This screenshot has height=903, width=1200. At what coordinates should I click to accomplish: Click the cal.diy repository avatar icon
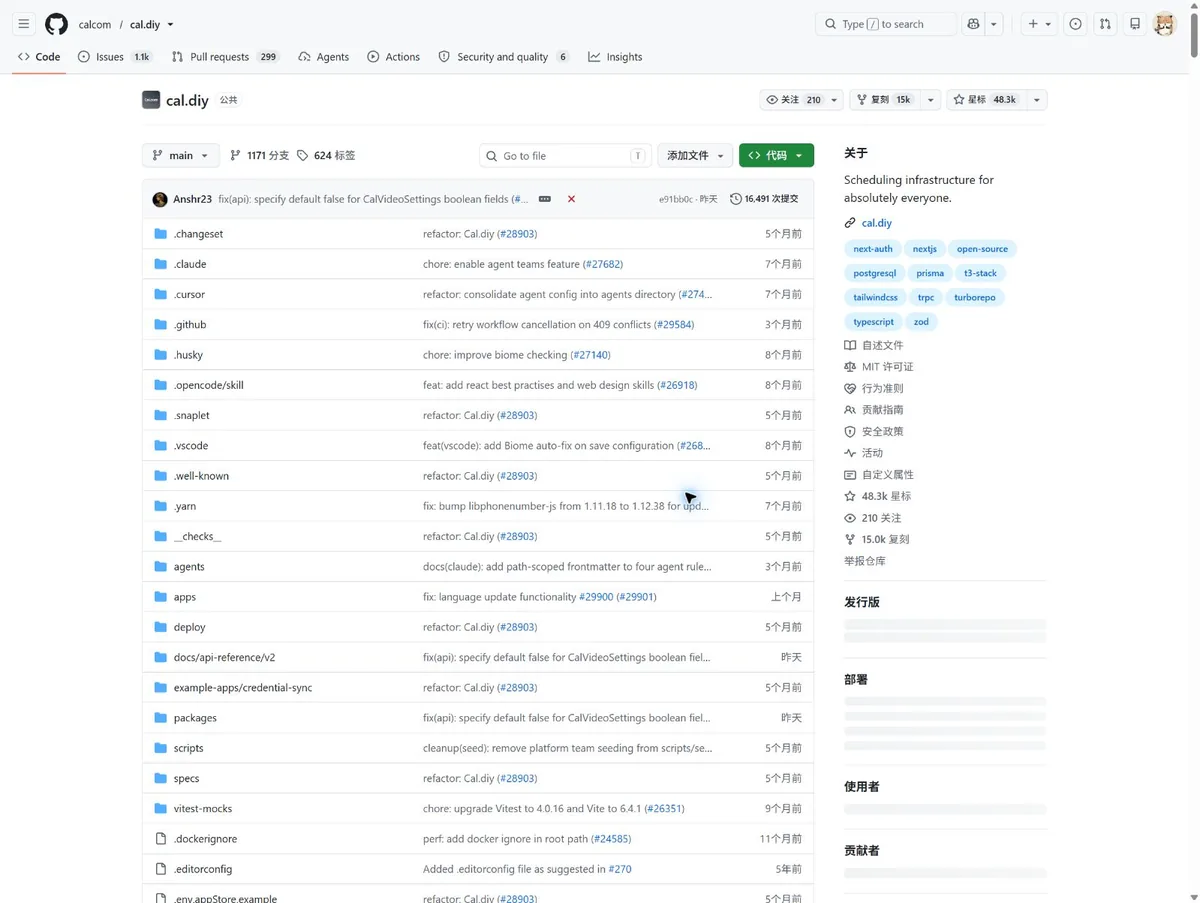point(151,100)
